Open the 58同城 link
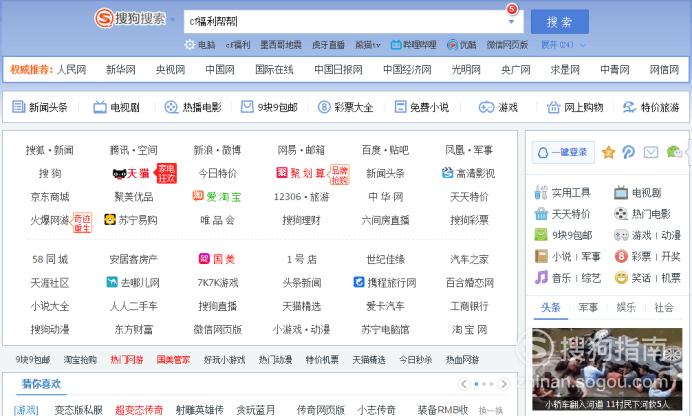Viewport: 692px width, 416px height. [x=50, y=259]
